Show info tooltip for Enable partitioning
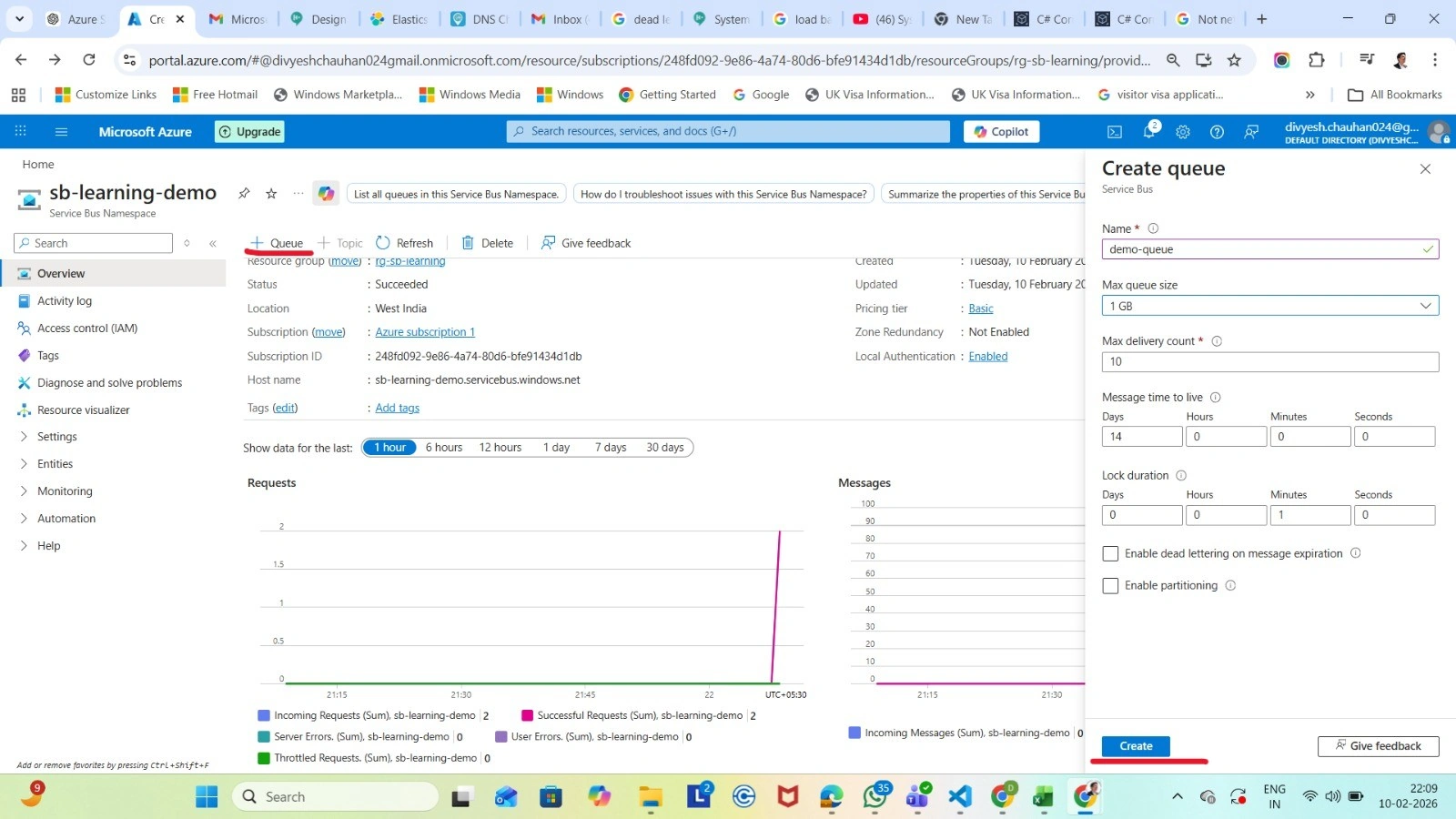Screen dimensions: 1456x819 pos(1230,586)
